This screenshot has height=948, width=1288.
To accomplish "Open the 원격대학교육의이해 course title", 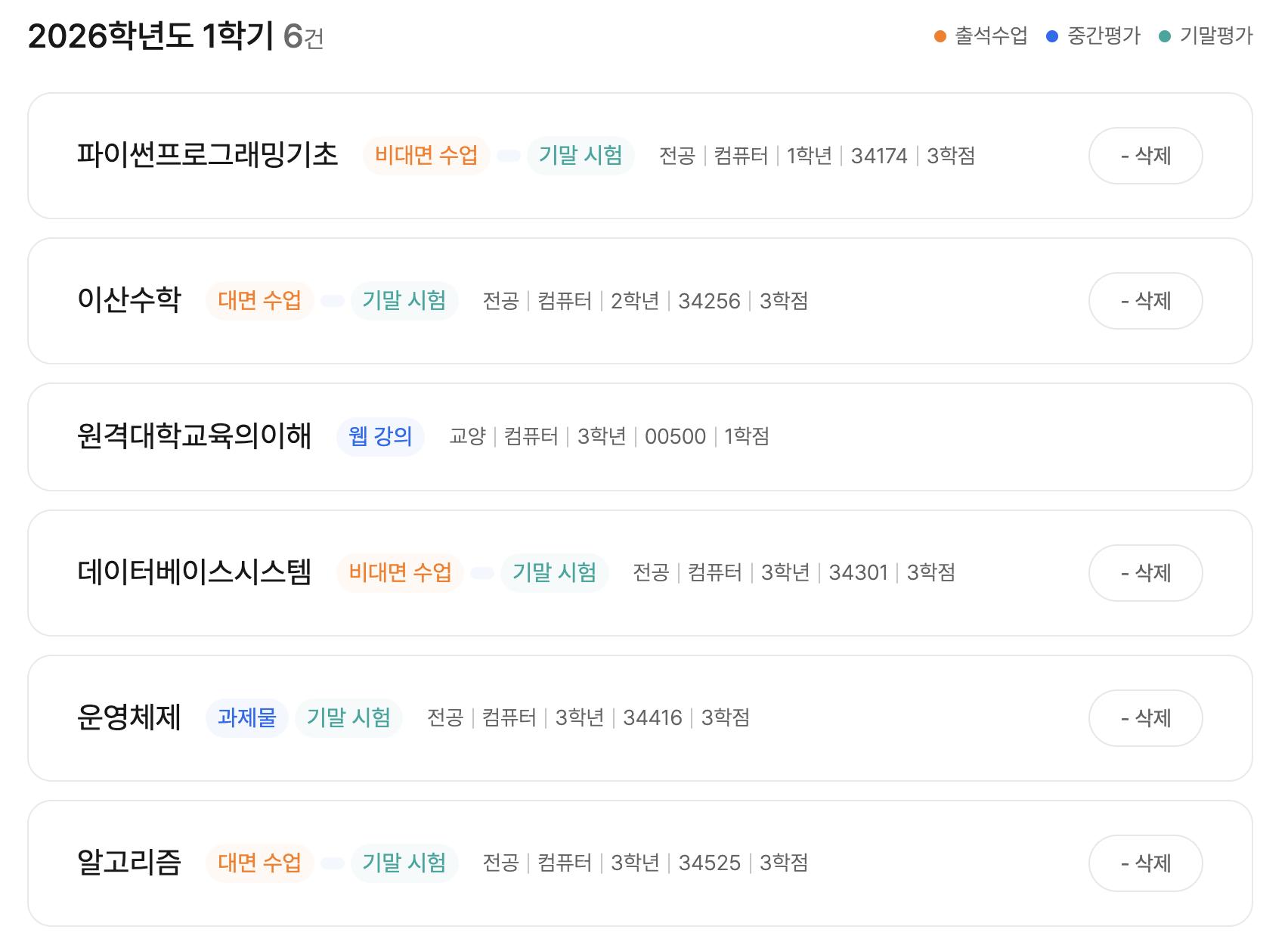I will pos(194,437).
